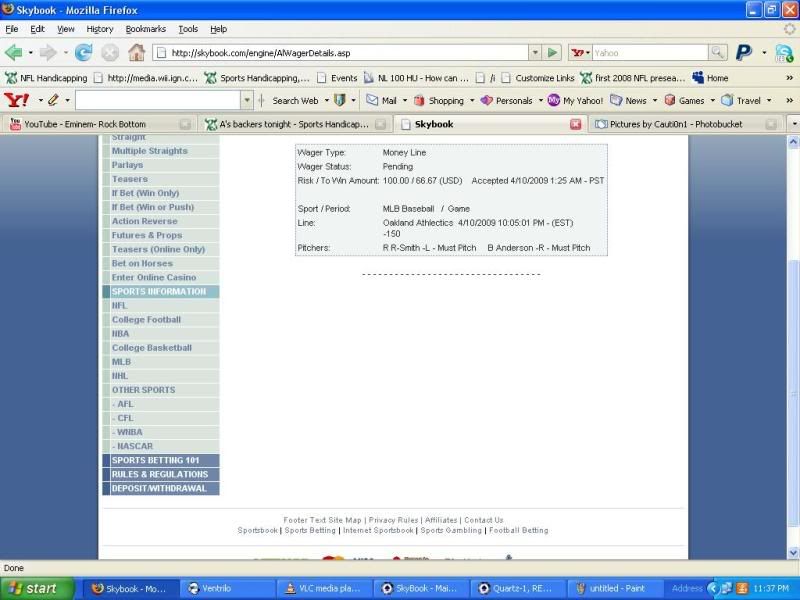Open the address bar history dropdown
Image resolution: width=800 pixels, height=600 pixels.
535,53
